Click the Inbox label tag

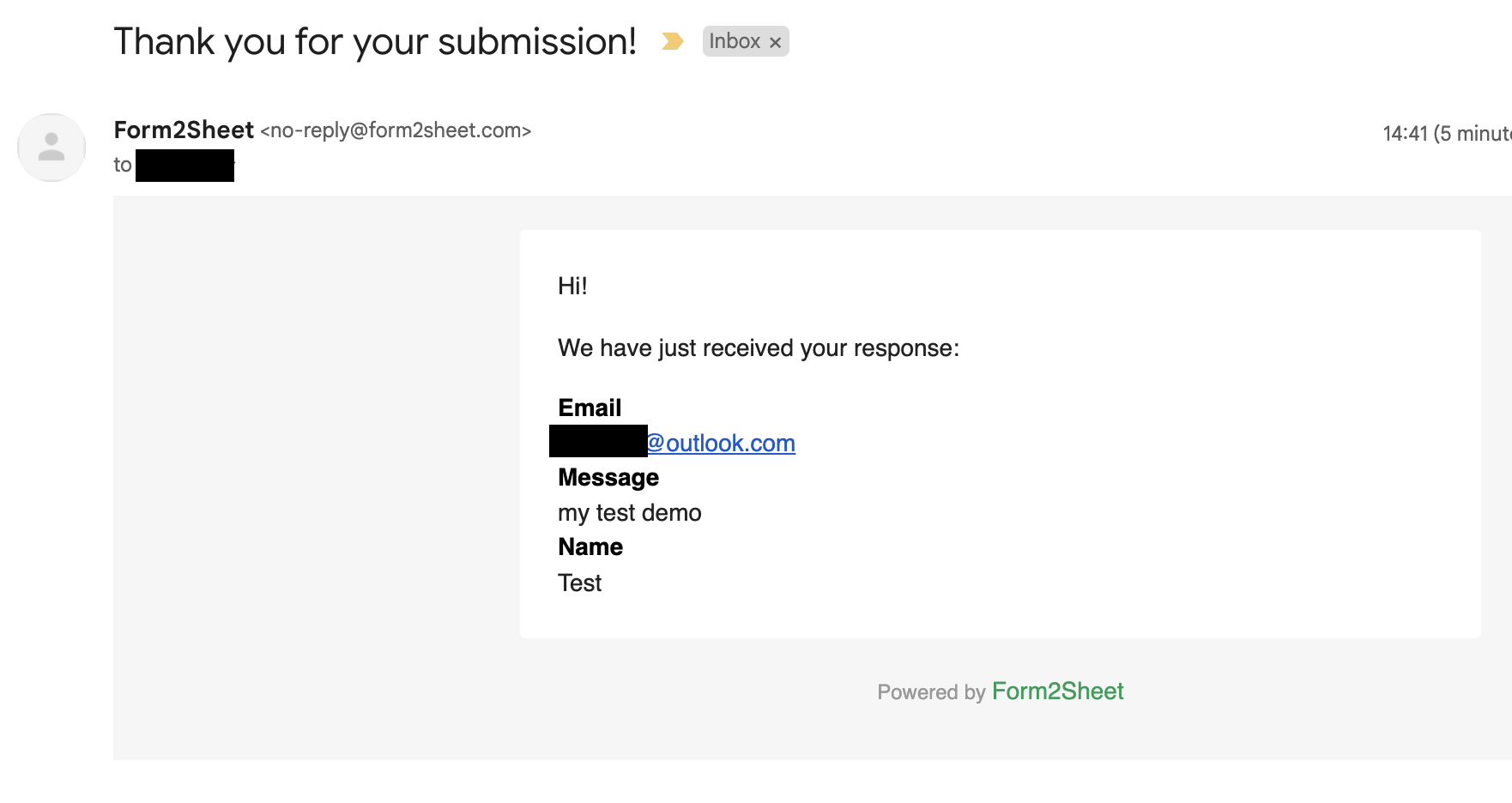tap(734, 41)
